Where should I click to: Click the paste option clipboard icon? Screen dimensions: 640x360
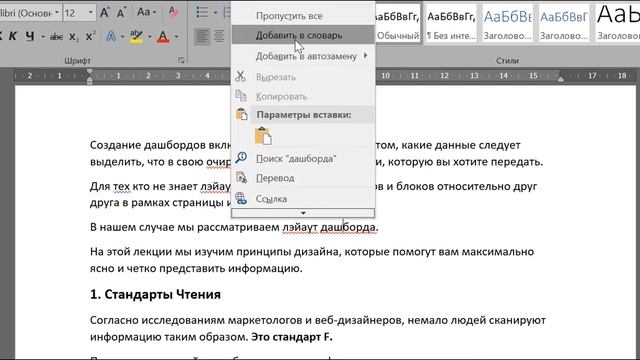(x=263, y=136)
